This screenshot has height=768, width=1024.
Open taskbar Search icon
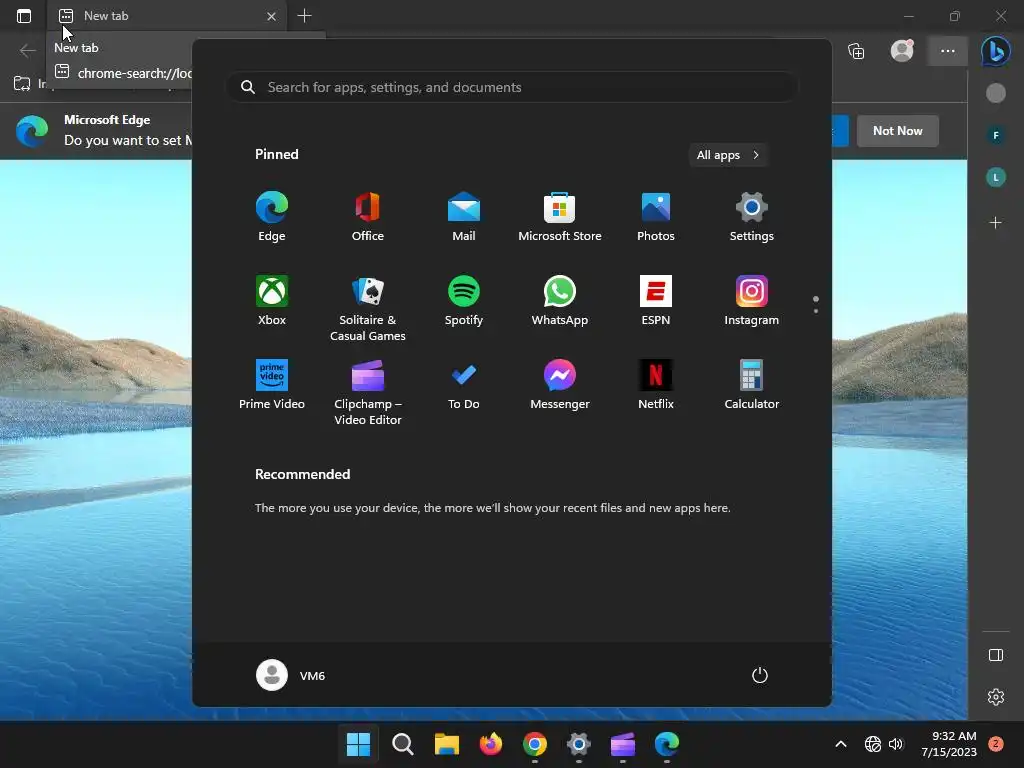(x=402, y=744)
